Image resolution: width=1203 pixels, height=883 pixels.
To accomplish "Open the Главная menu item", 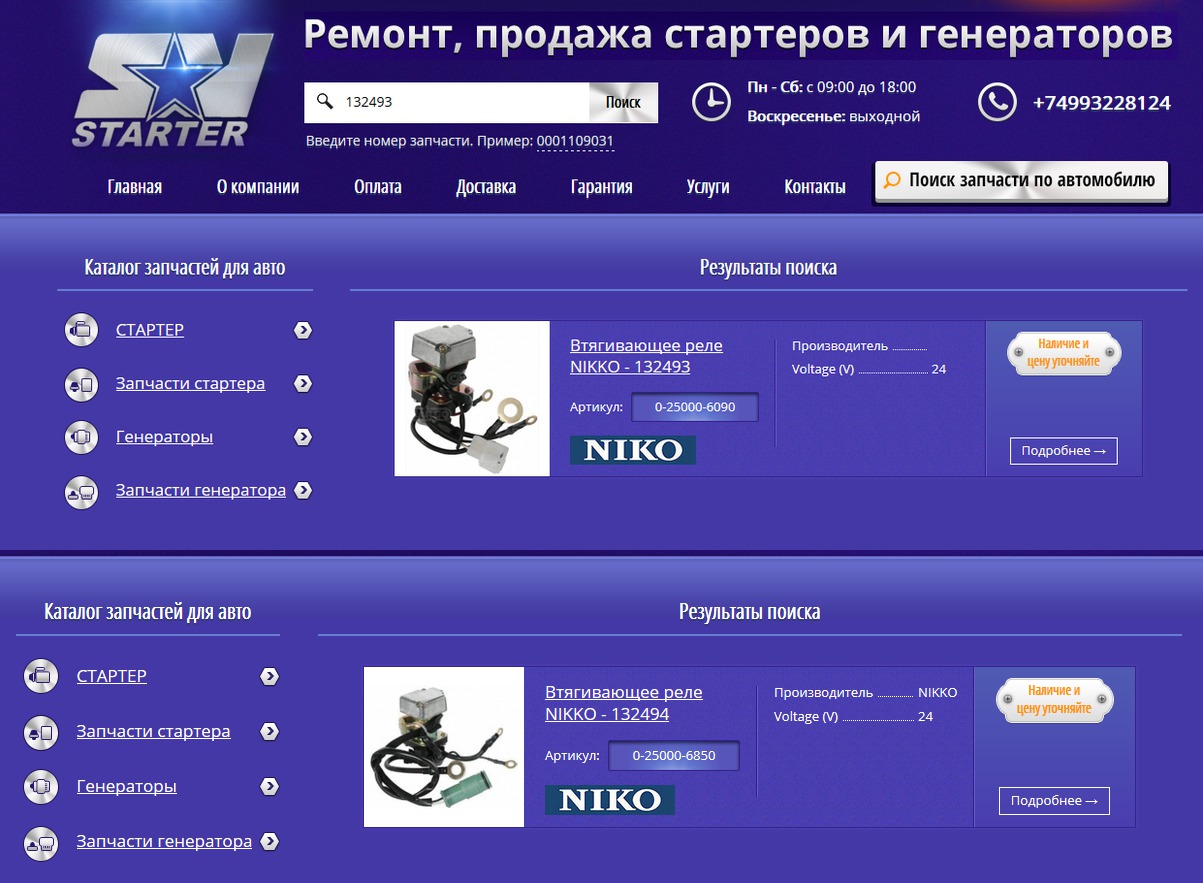I will click(135, 187).
